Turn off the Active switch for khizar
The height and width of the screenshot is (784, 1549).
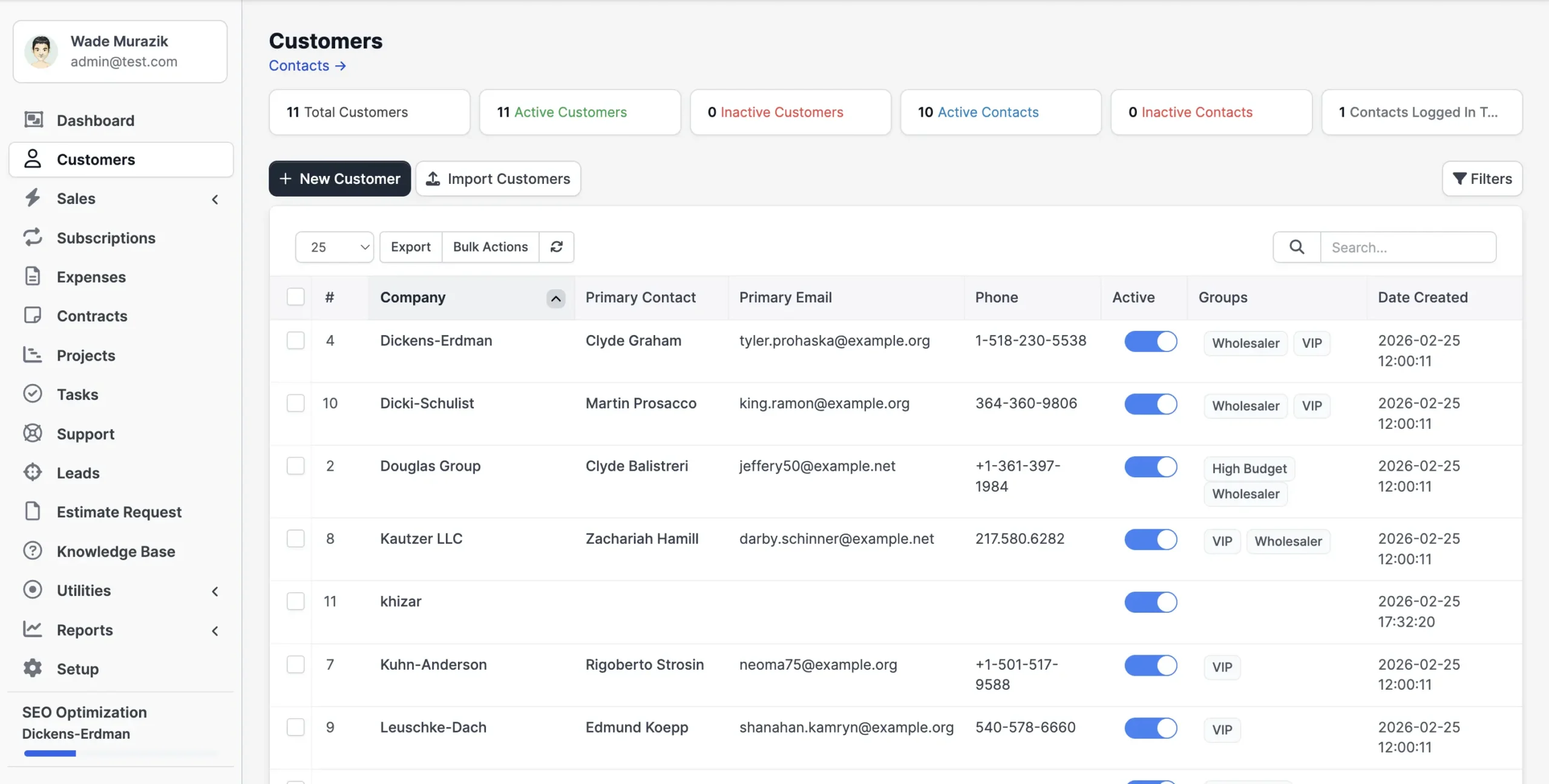tap(1150, 602)
